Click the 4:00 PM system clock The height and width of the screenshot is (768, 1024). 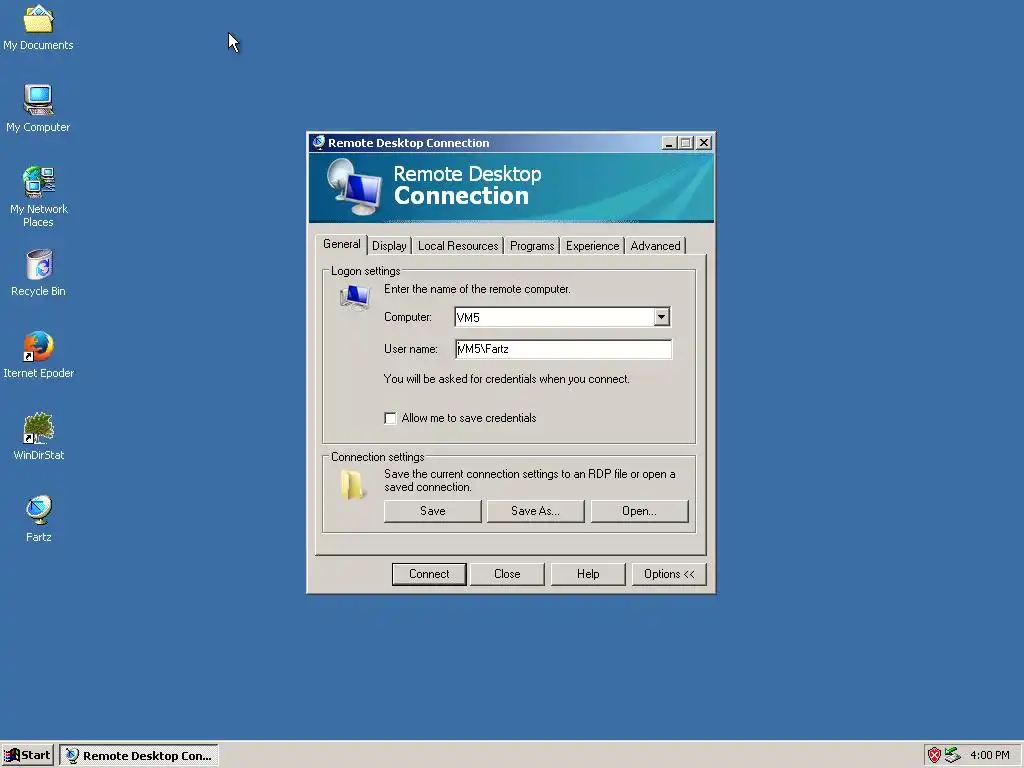tap(989, 755)
